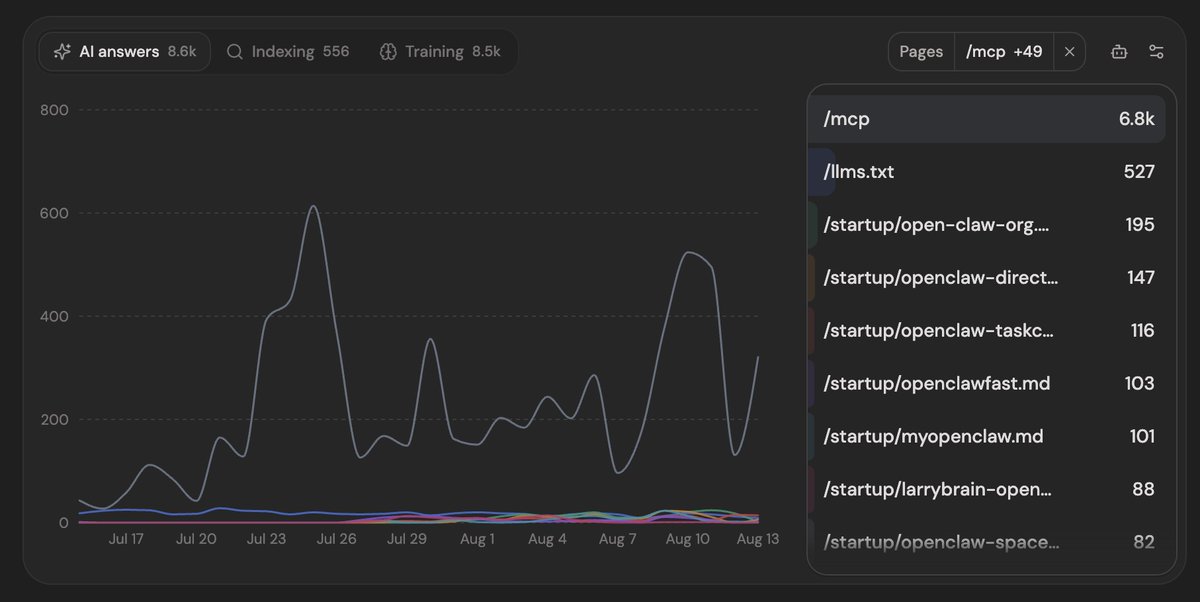Screen dimensions: 1200x602
Task: Select the /mcp row in list
Action: pos(987,119)
